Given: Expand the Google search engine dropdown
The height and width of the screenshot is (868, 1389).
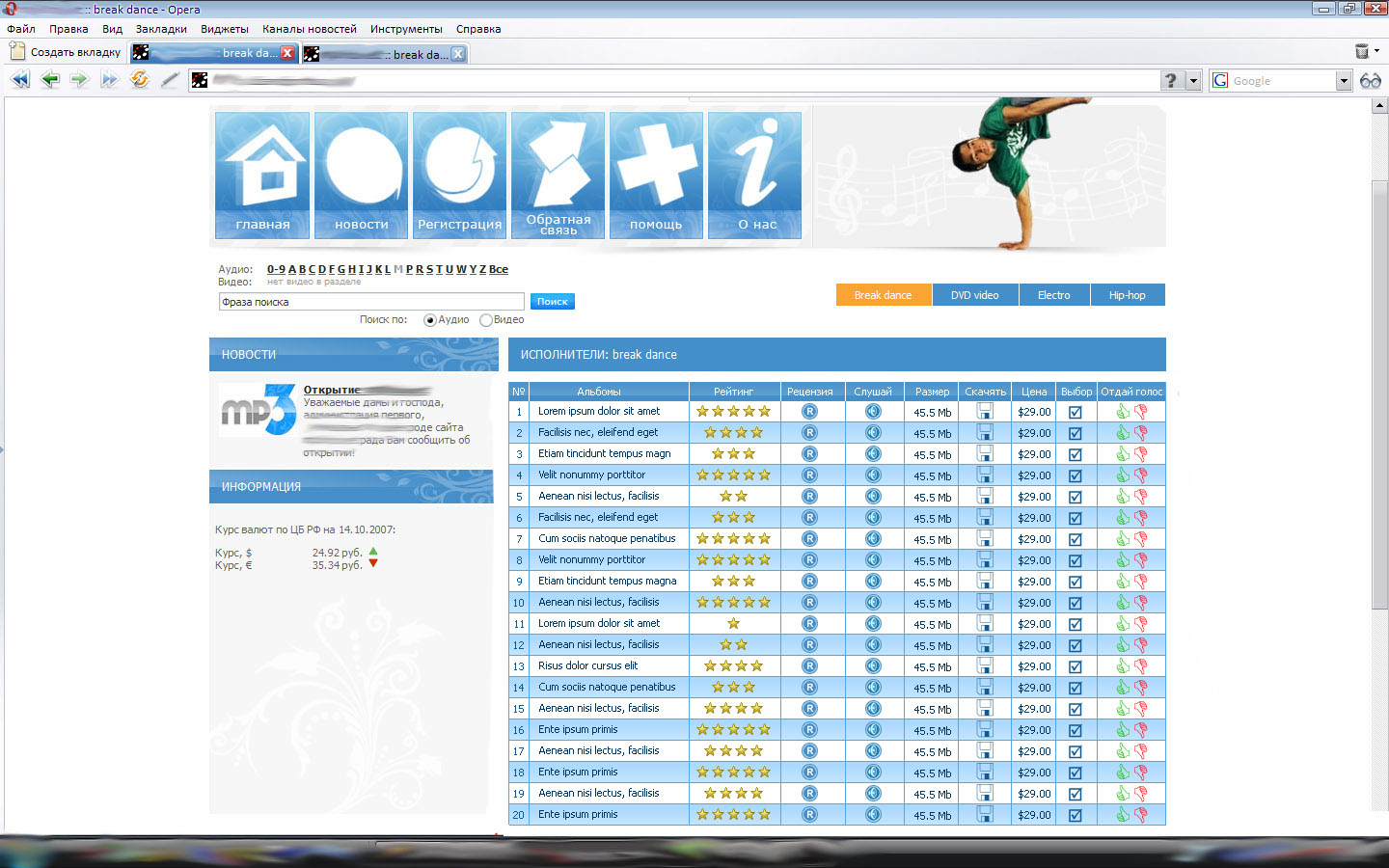Looking at the screenshot, I should coord(1344,81).
